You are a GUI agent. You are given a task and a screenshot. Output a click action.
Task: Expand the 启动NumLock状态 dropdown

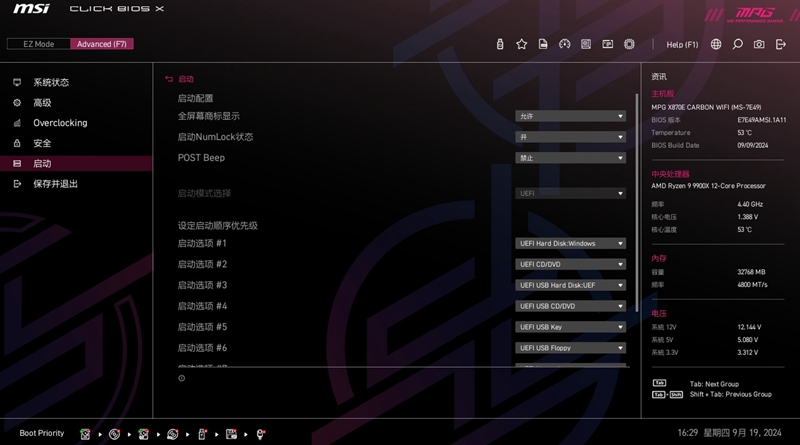pyautogui.click(x=571, y=137)
